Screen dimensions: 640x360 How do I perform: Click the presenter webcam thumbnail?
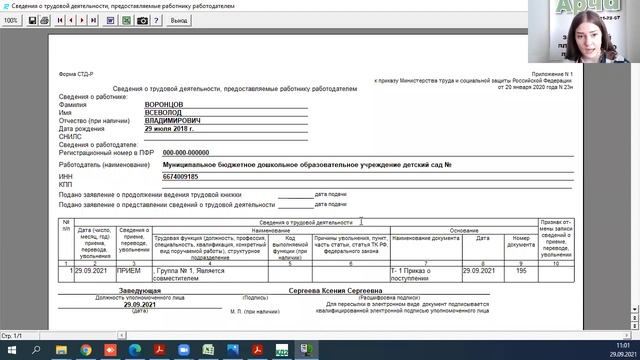pyautogui.click(x=584, y=31)
